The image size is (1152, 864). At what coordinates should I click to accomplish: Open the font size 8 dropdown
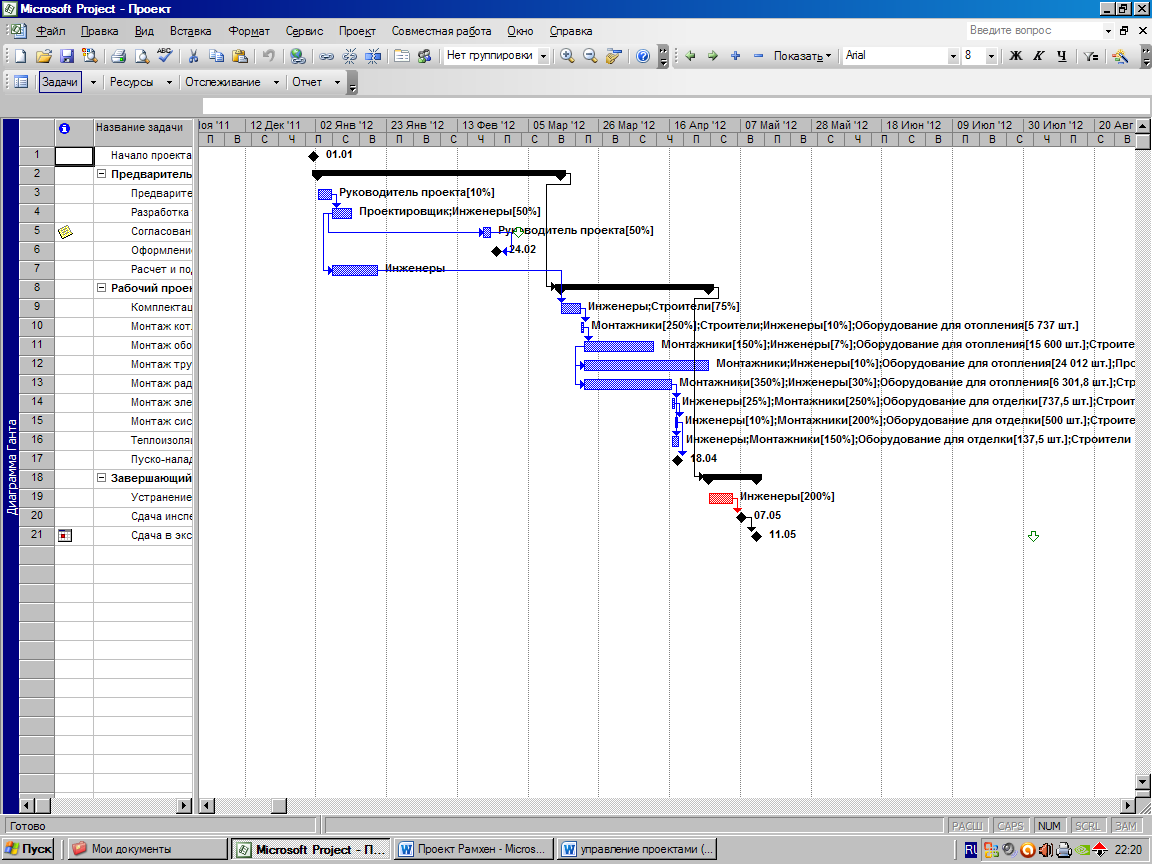[991, 56]
